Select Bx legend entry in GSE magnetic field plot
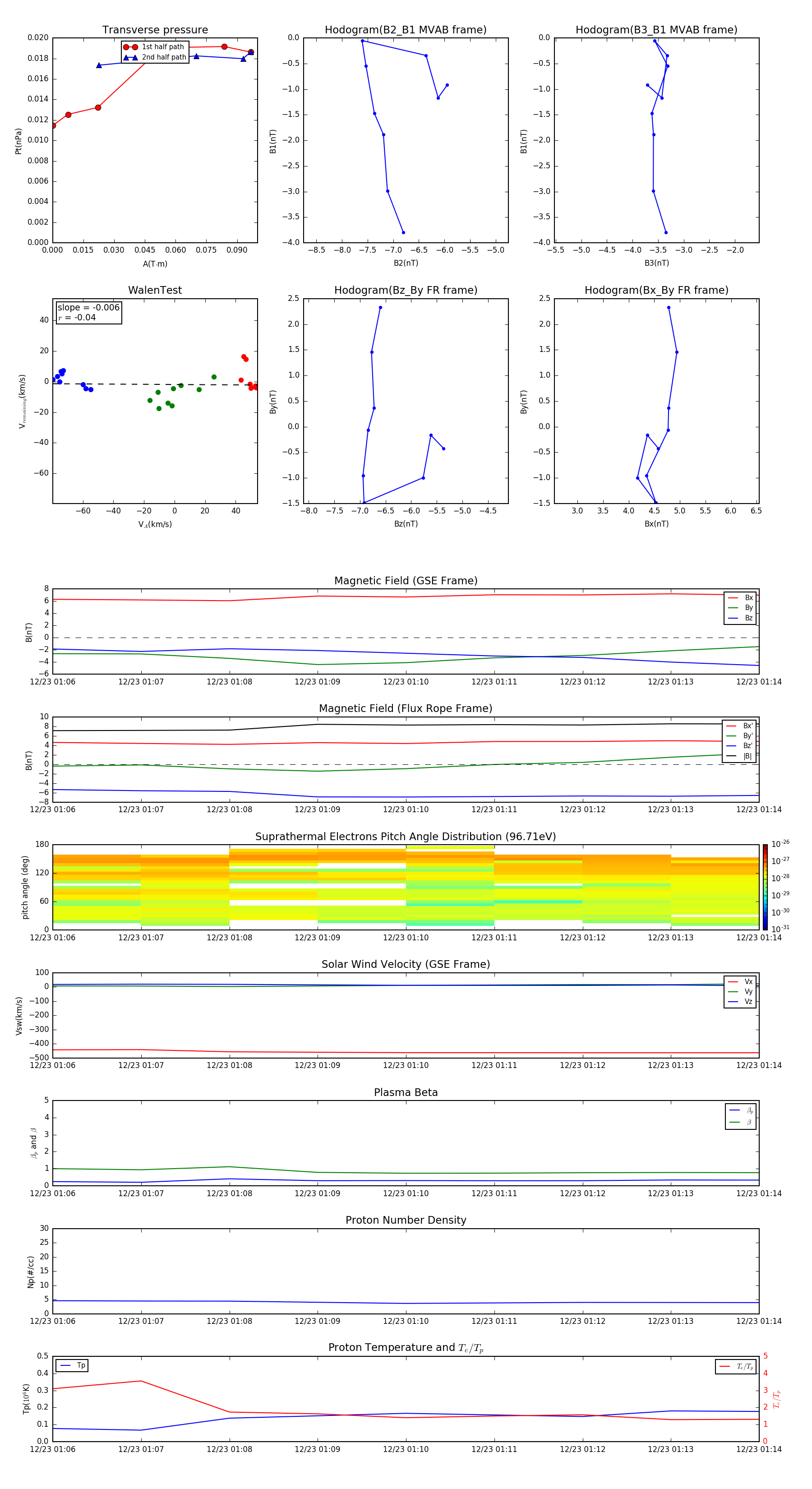Viewport: 812px width, 1489px height. [740, 598]
